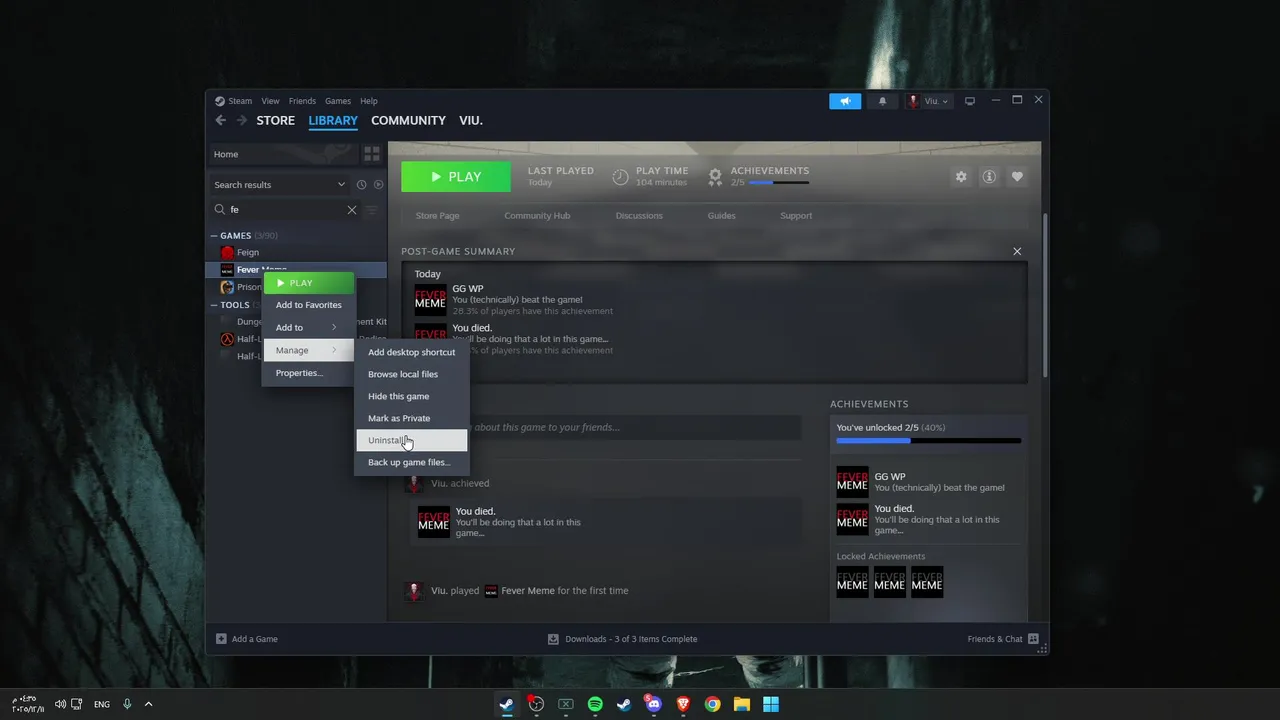Viewport: 1280px width, 720px height.
Task: Open Discord from the taskbar
Action: click(653, 704)
